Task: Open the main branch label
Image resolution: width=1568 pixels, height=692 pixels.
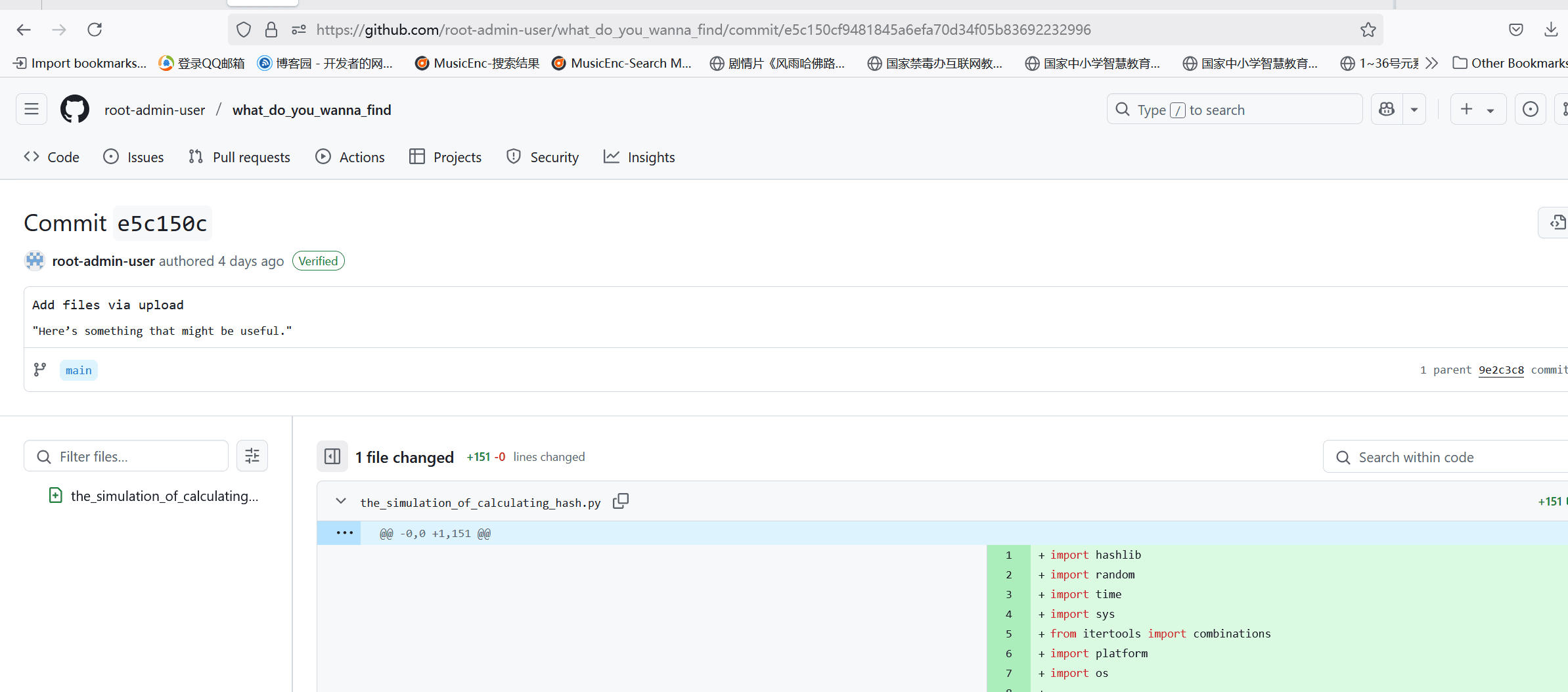Action: (79, 370)
